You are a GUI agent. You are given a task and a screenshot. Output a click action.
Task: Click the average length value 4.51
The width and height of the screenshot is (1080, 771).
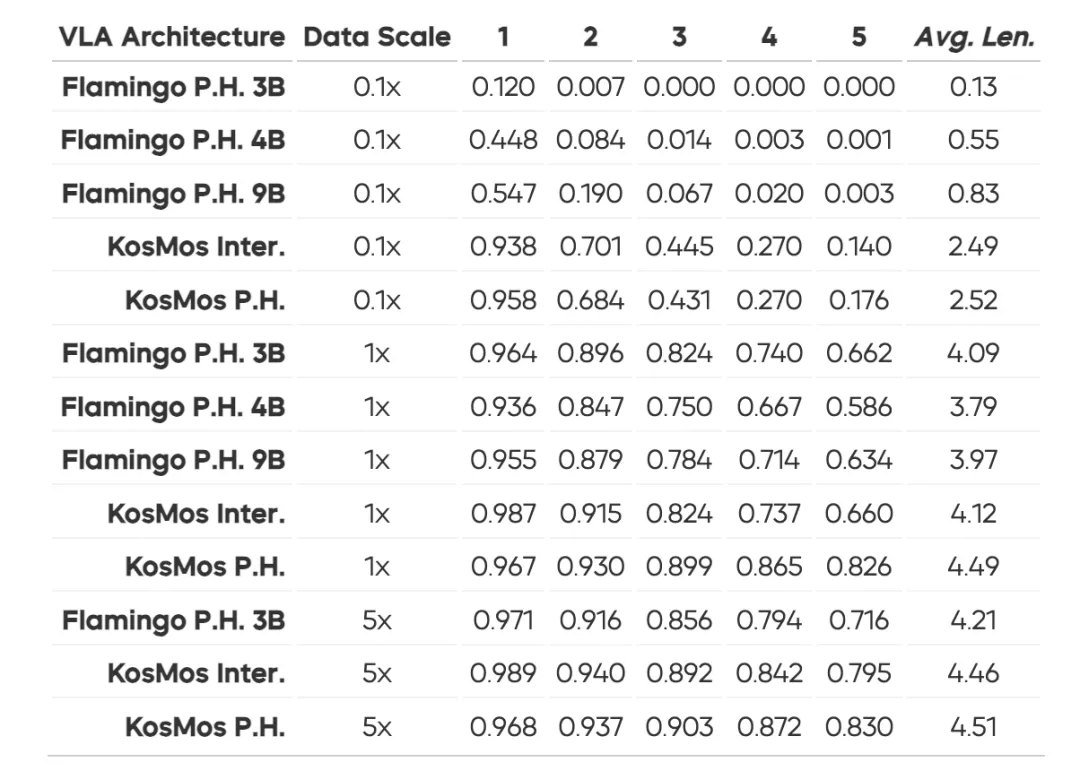973,727
